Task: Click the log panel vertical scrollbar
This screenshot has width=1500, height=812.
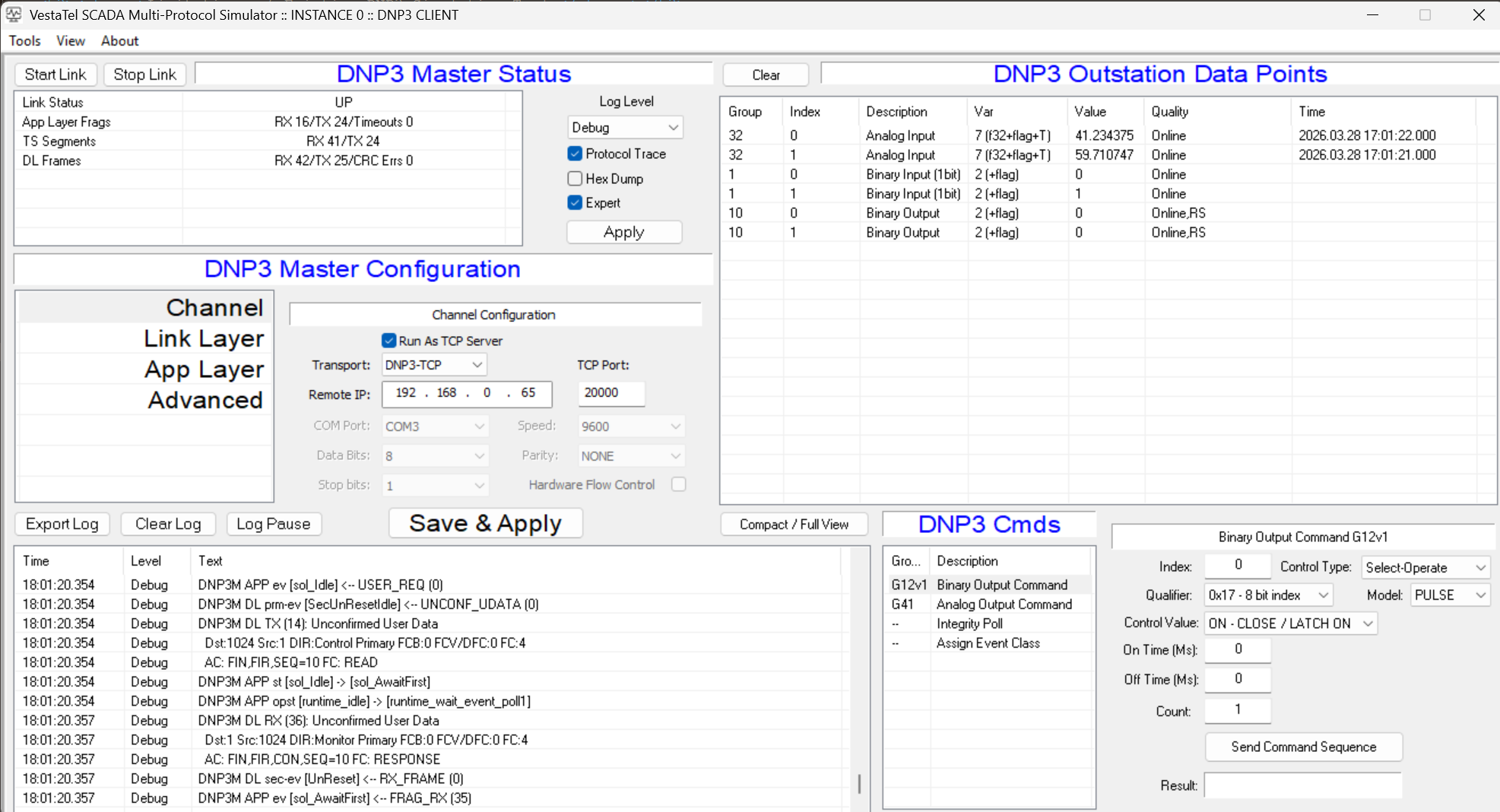Action: tap(859, 783)
